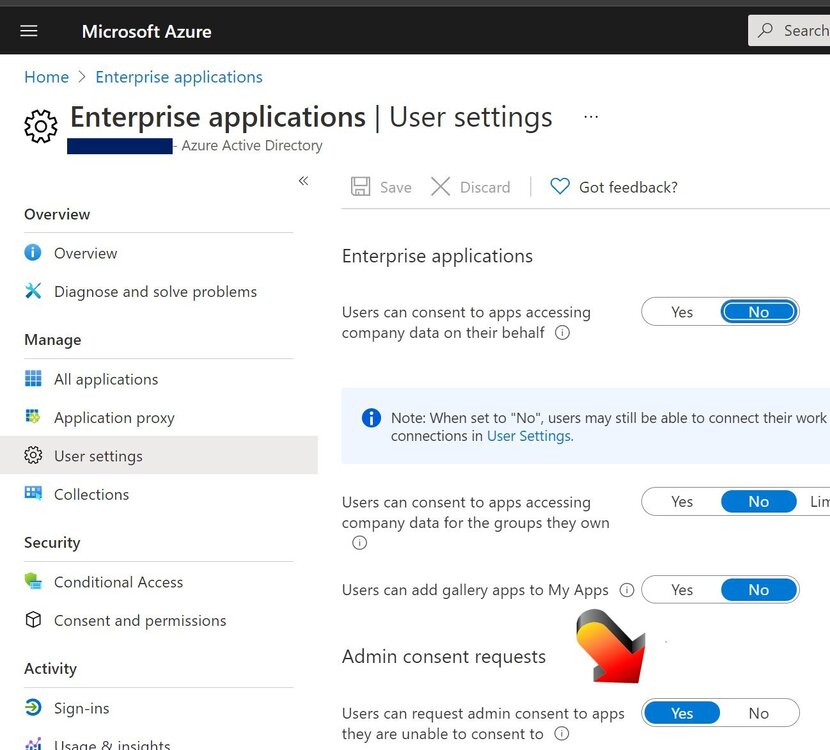Click the Discard button label
Image resolution: width=830 pixels, height=750 pixels.
[485, 187]
